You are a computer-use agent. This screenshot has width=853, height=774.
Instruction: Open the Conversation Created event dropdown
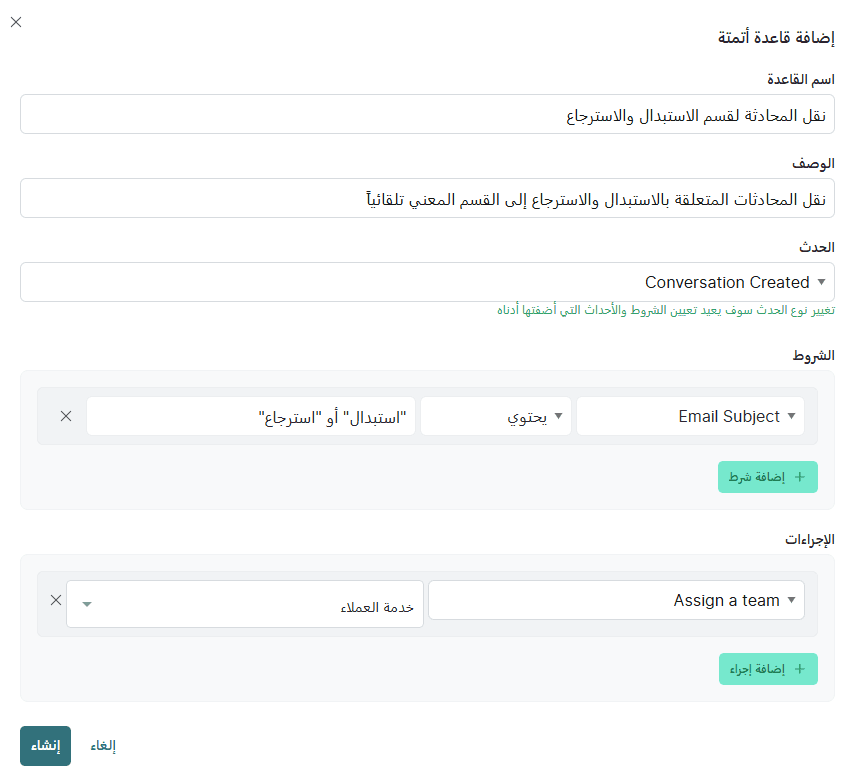pos(427,282)
